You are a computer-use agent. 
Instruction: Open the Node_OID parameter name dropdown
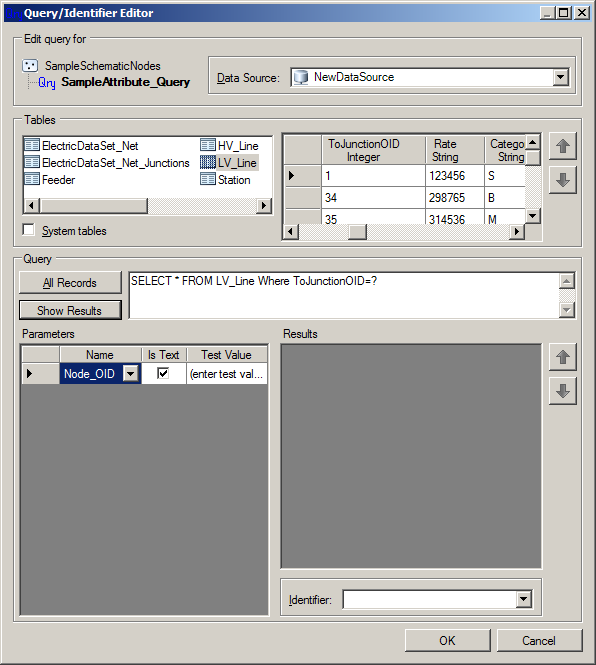pyautogui.click(x=131, y=374)
